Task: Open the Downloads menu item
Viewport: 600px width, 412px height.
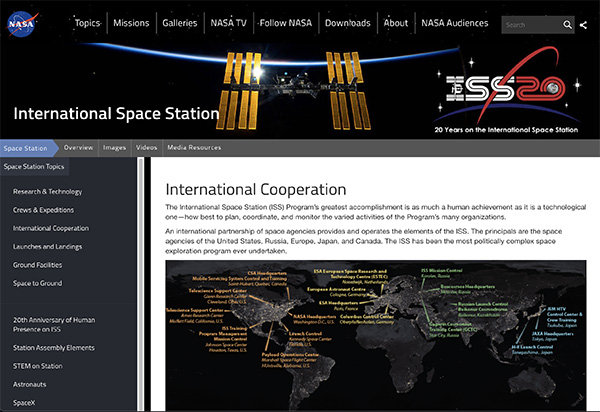Action: point(348,23)
